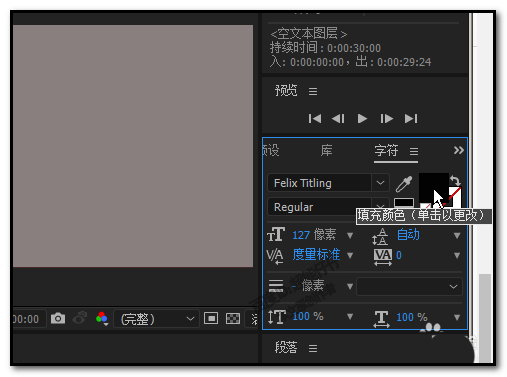Click the horizontal scale 100 % value
This screenshot has height=377, width=507.
point(412,317)
